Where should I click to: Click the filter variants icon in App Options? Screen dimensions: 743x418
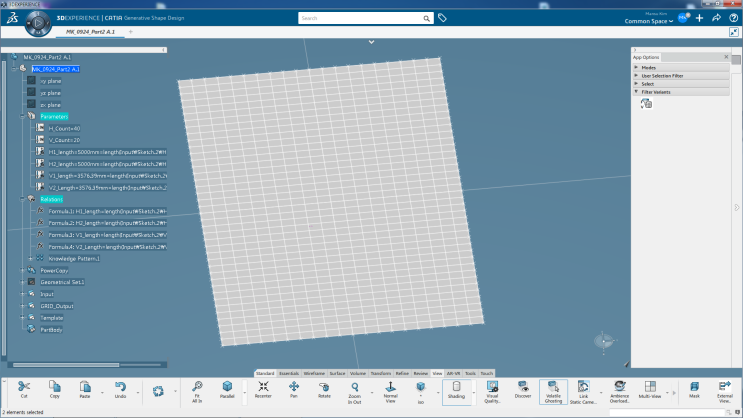tap(646, 104)
